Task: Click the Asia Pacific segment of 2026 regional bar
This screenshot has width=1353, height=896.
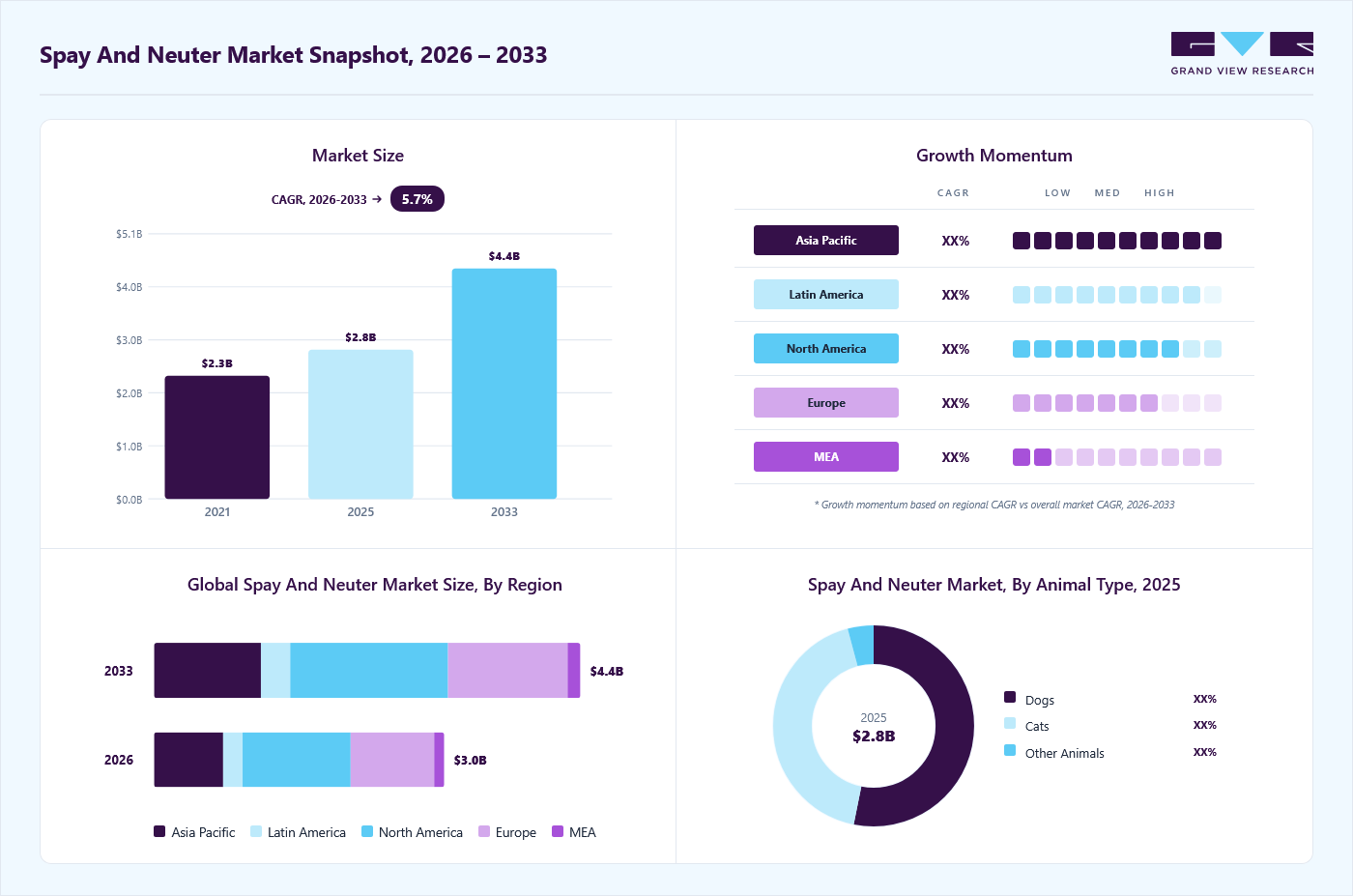Action: coord(188,760)
